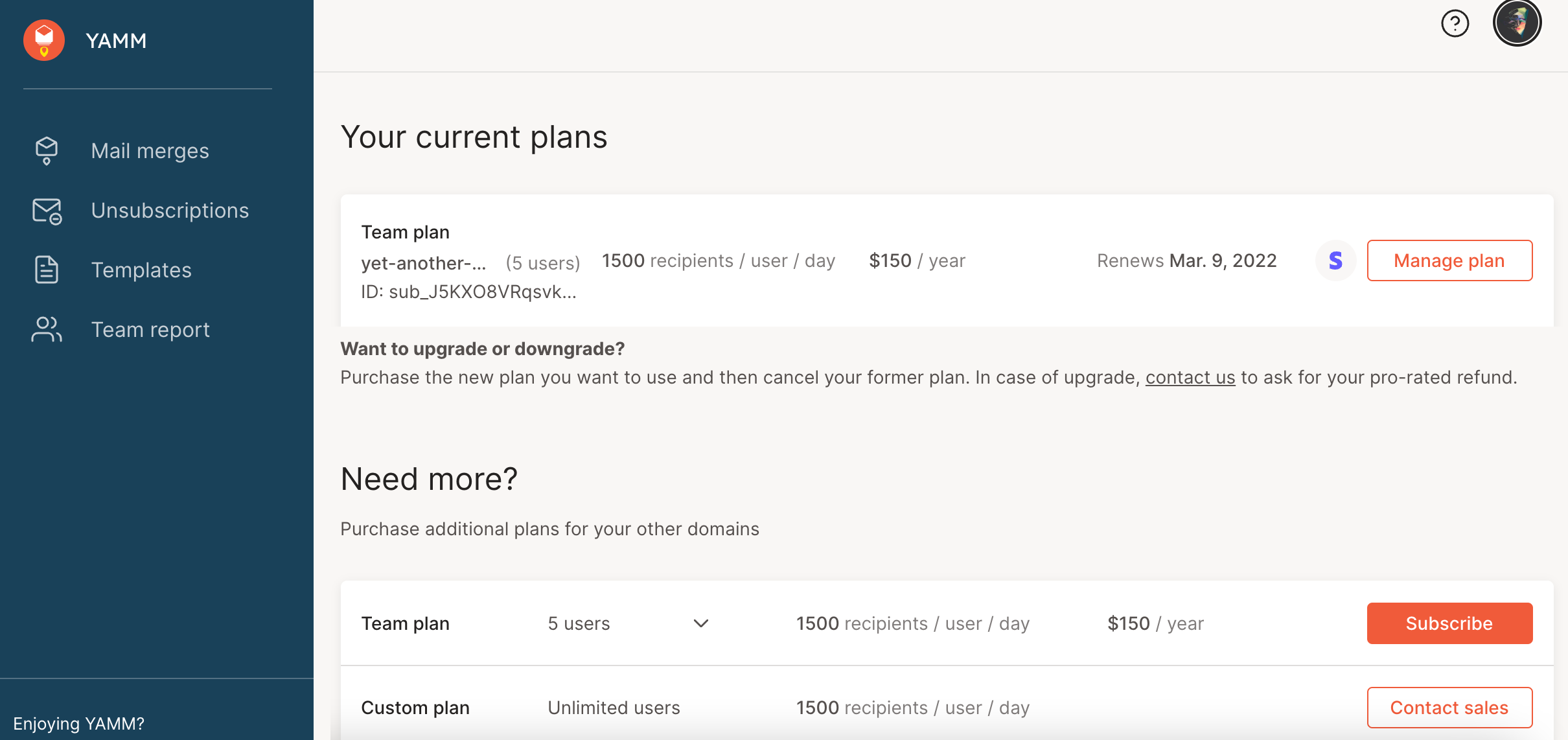
Task: Select the Mail merges envelope icon
Action: 46,150
